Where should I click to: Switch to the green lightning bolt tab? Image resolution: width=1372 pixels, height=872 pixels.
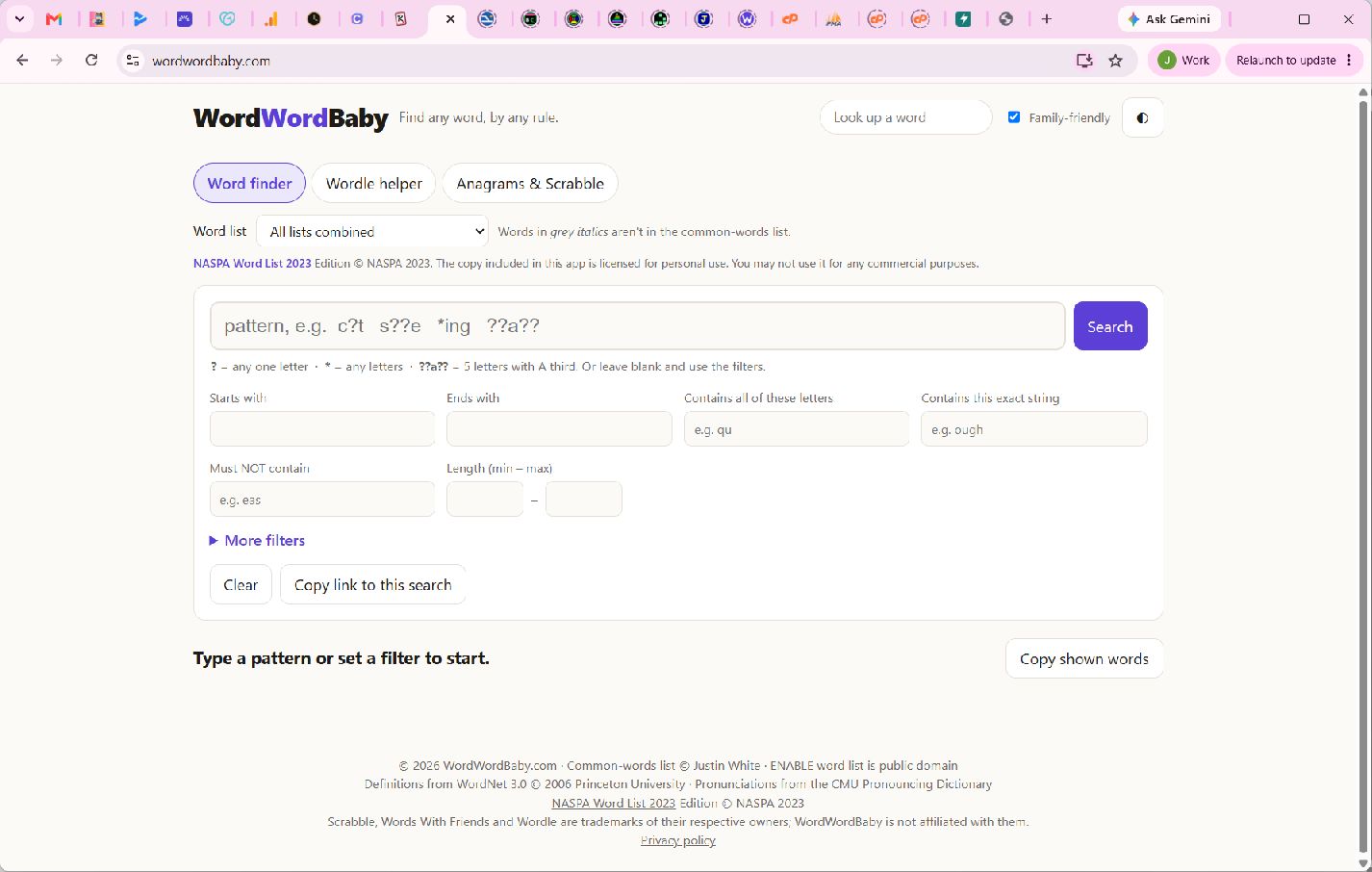point(963,19)
